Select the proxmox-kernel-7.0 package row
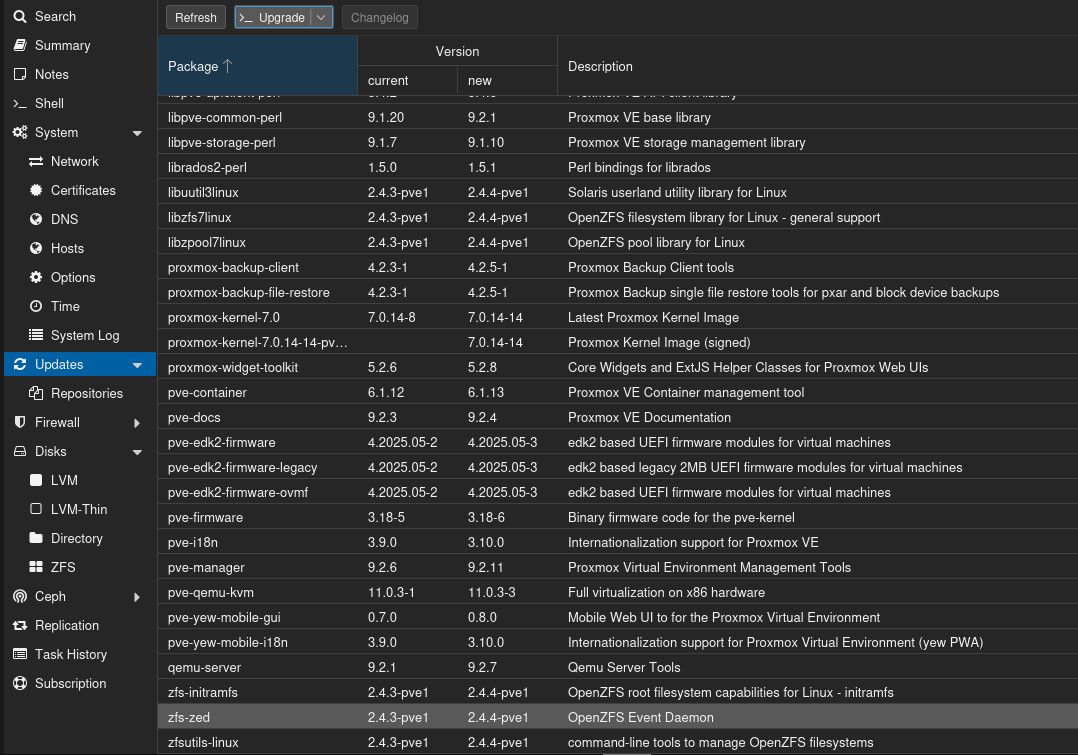The width and height of the screenshot is (1078, 755). pyautogui.click(x=617, y=317)
